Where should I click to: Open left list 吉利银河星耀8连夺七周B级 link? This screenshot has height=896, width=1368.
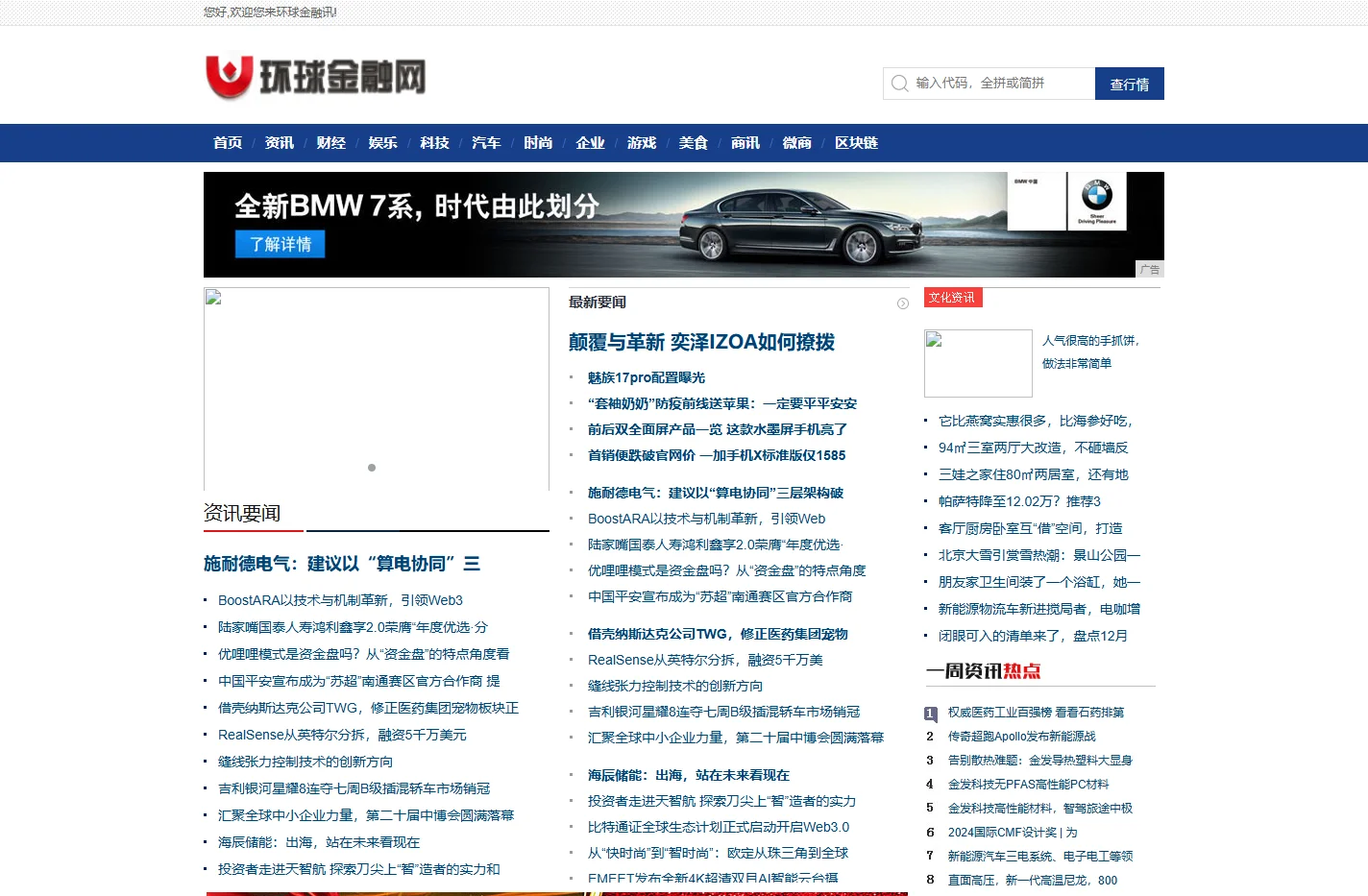coord(354,788)
